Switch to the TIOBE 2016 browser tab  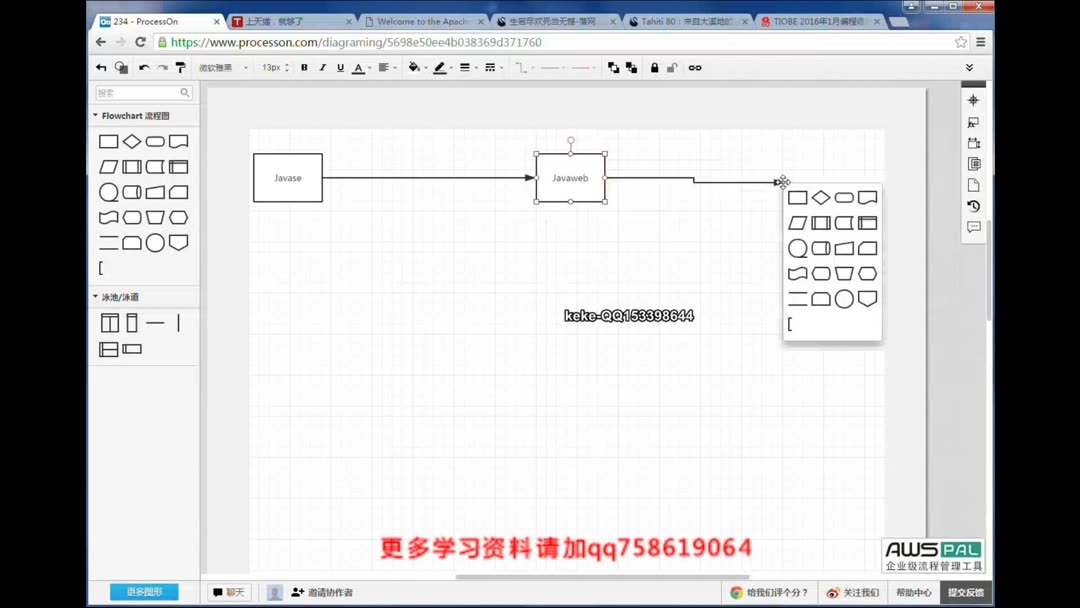820,20
